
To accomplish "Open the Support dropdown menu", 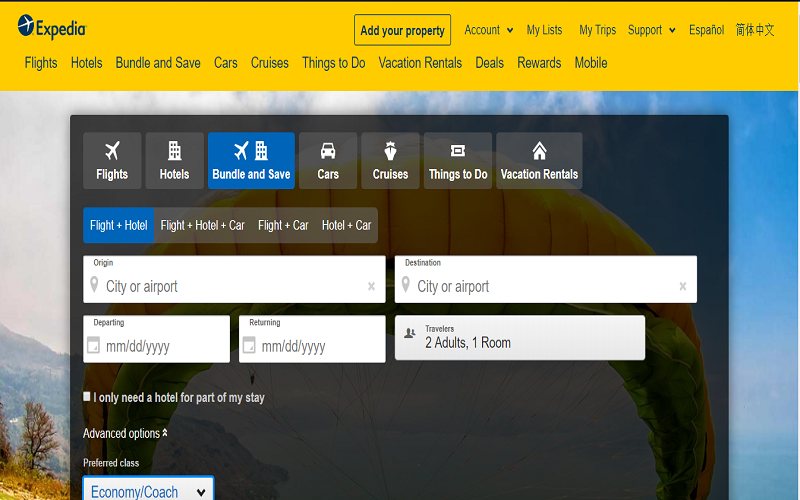I will (652, 30).
